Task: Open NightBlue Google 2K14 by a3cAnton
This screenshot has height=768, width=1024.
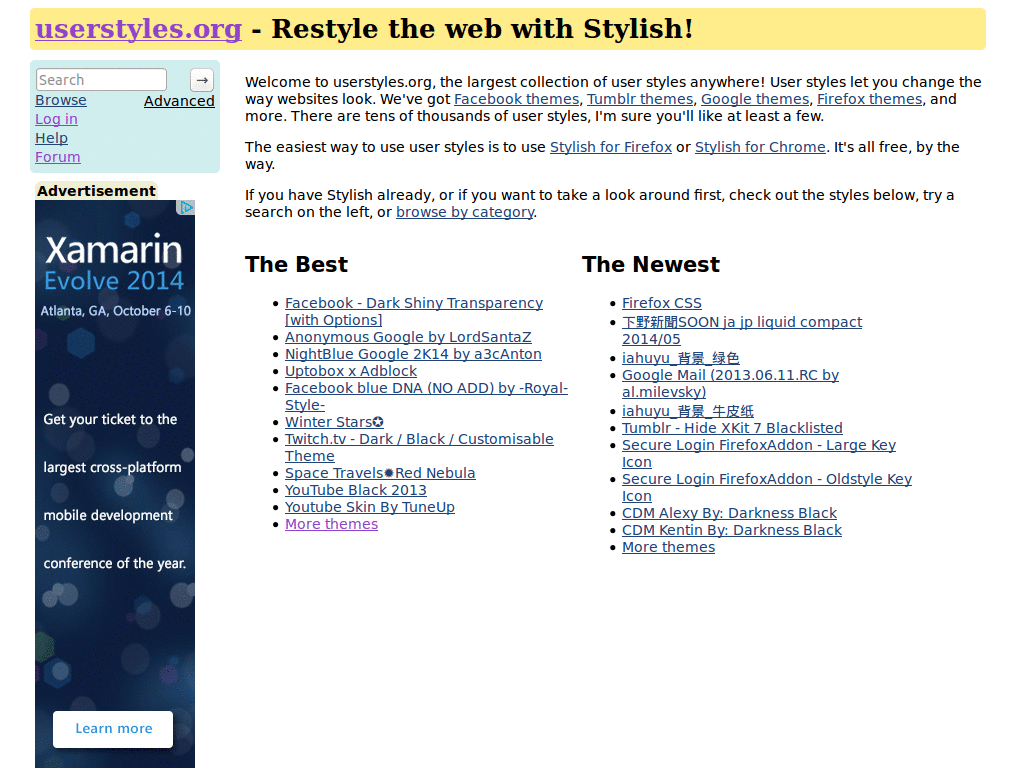Action: 413,354
